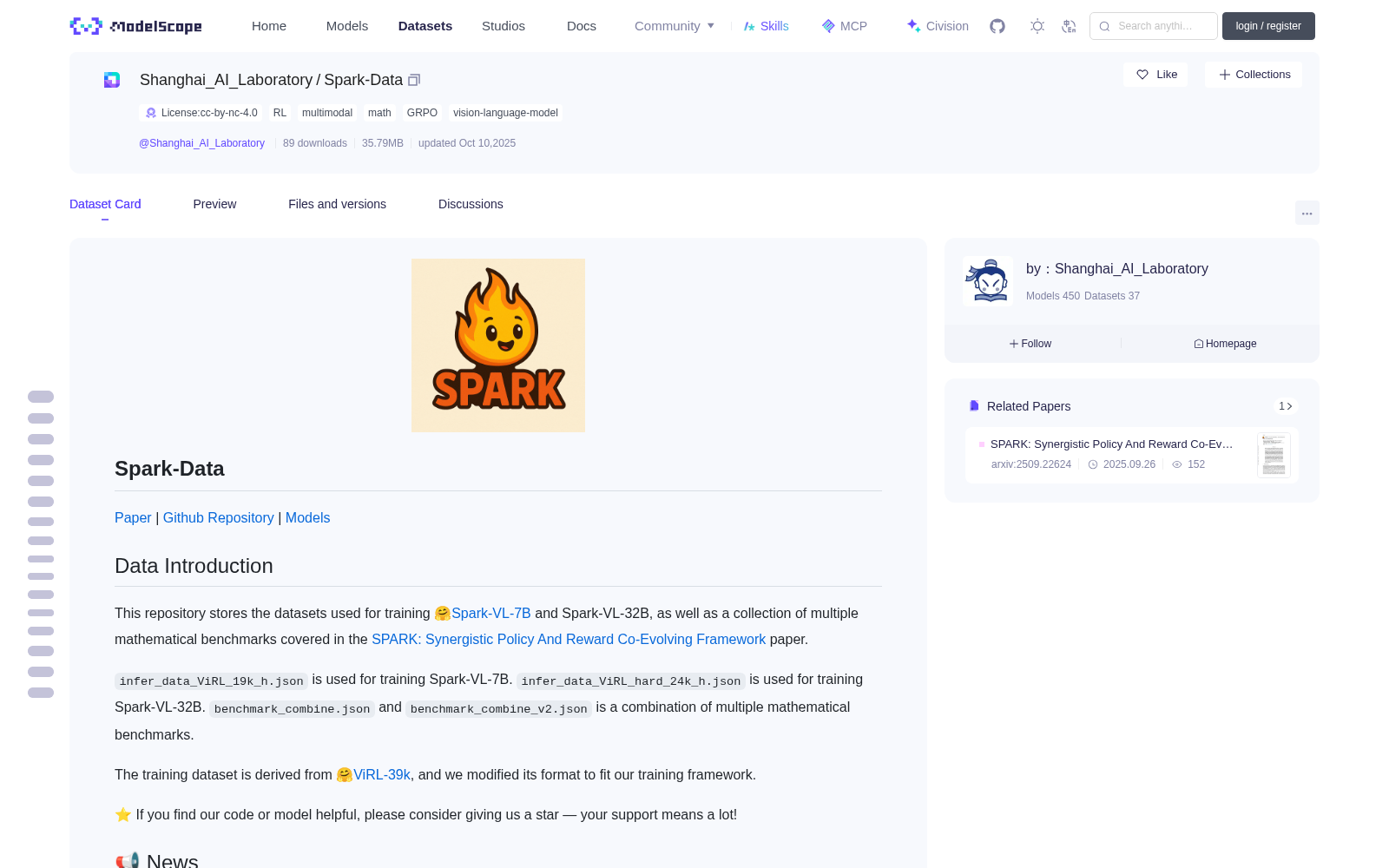This screenshot has height=868, width=1389.
Task: Open the Discussions tab
Action: click(471, 204)
